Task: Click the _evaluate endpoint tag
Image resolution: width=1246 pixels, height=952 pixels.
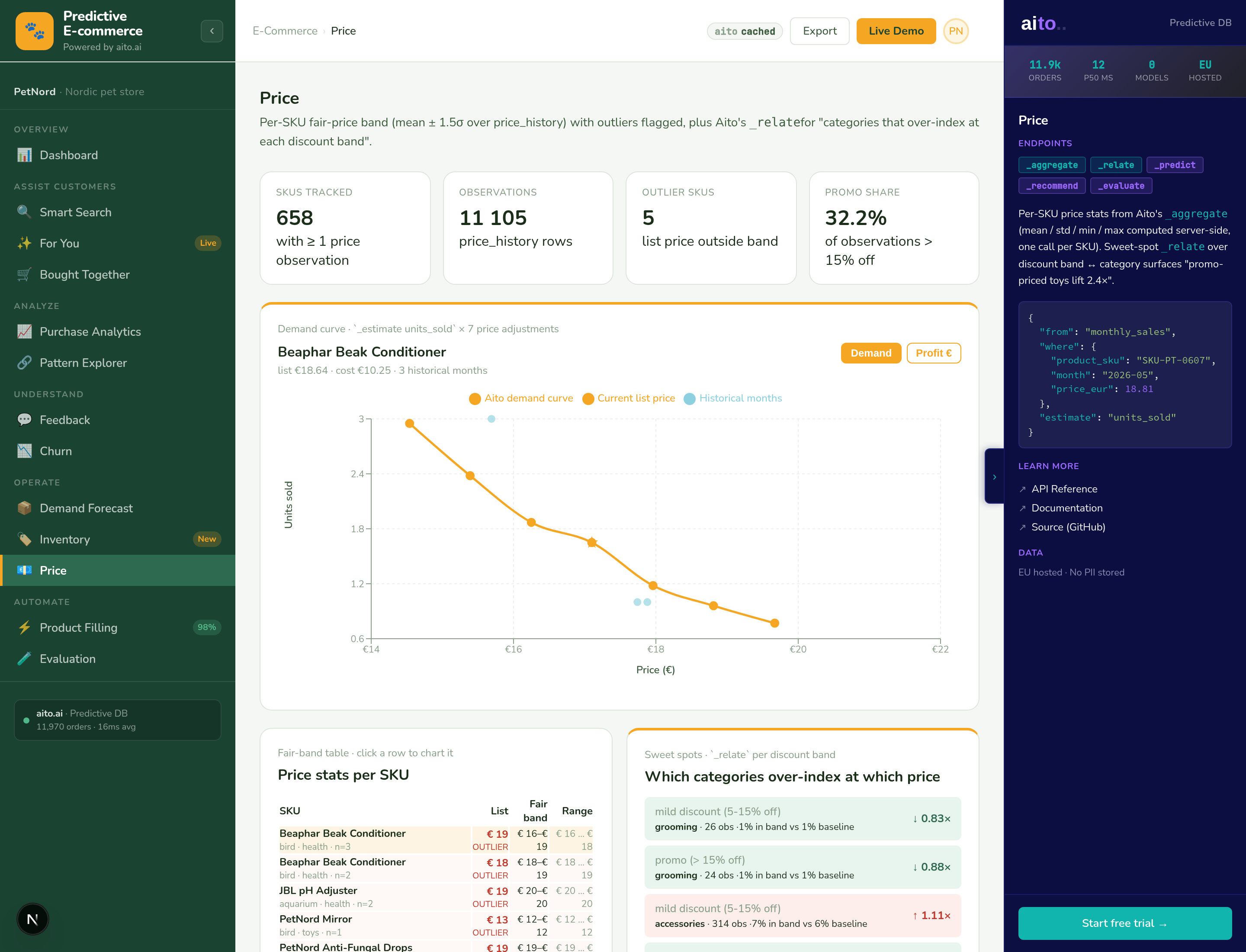Action: tap(1121, 186)
